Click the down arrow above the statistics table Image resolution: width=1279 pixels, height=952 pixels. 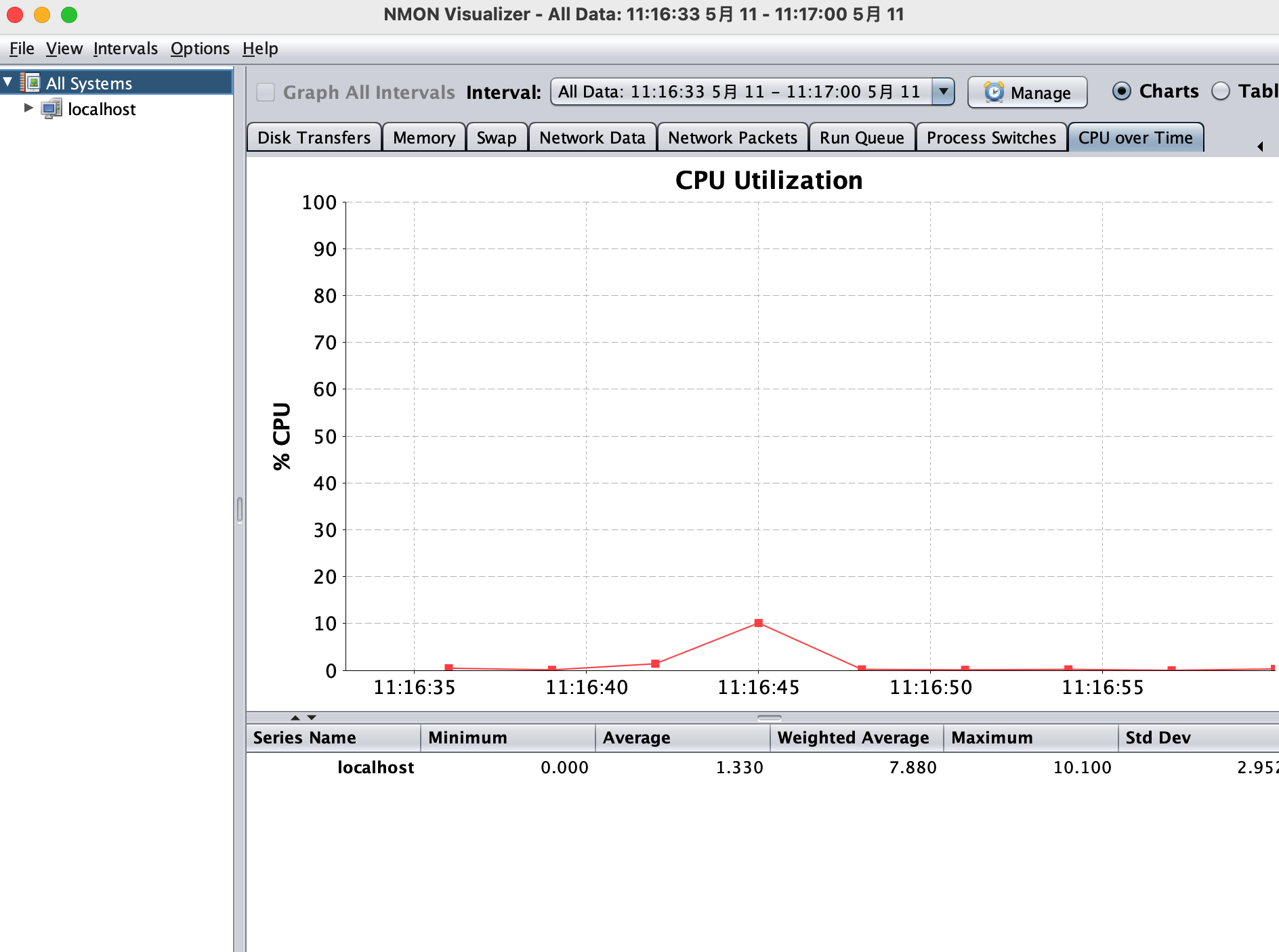click(311, 717)
